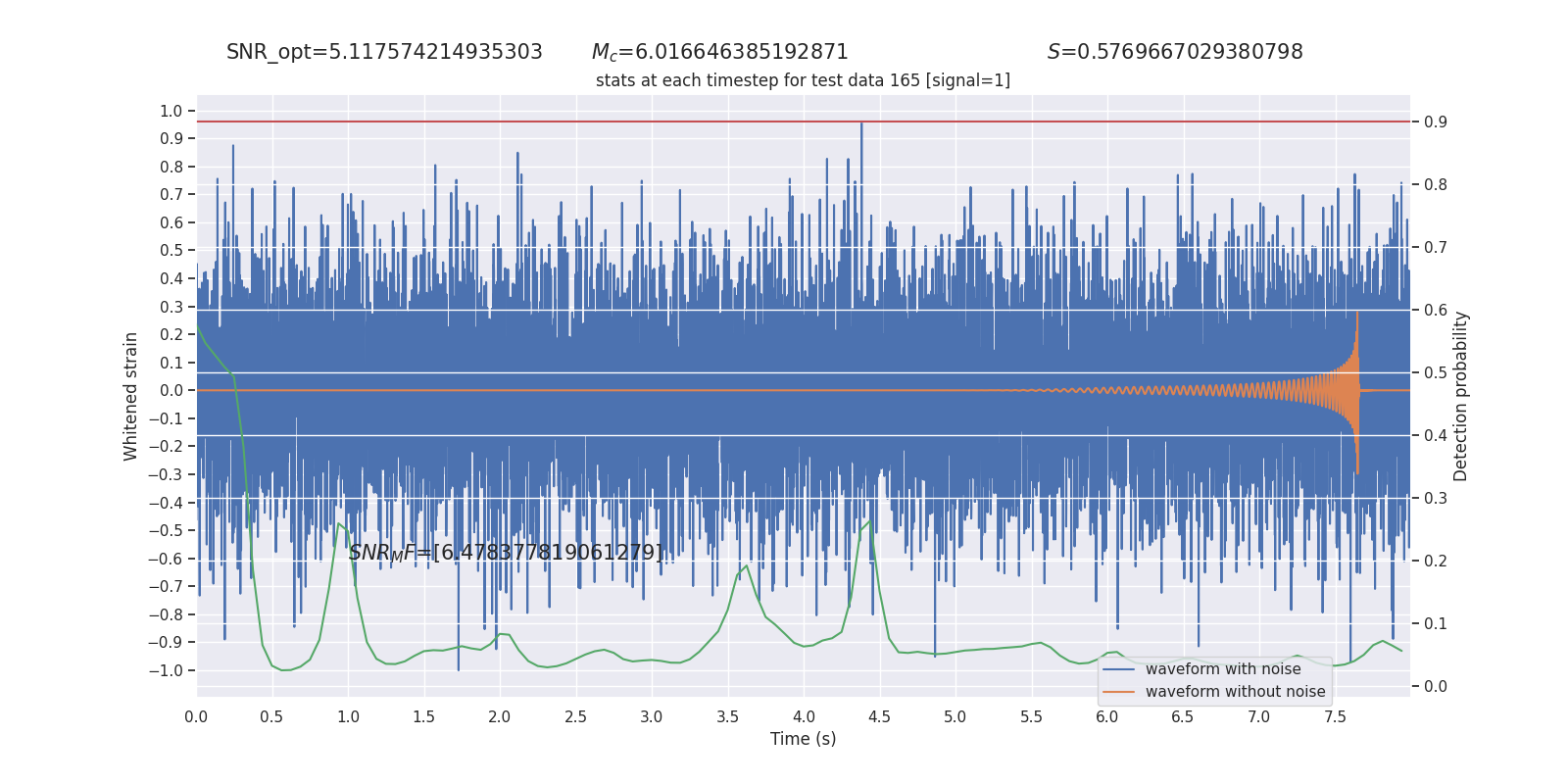Screen dimensions: 1568x784
Task: Click the x-axis tick label 3.0
Action: pyautogui.click(x=652, y=717)
